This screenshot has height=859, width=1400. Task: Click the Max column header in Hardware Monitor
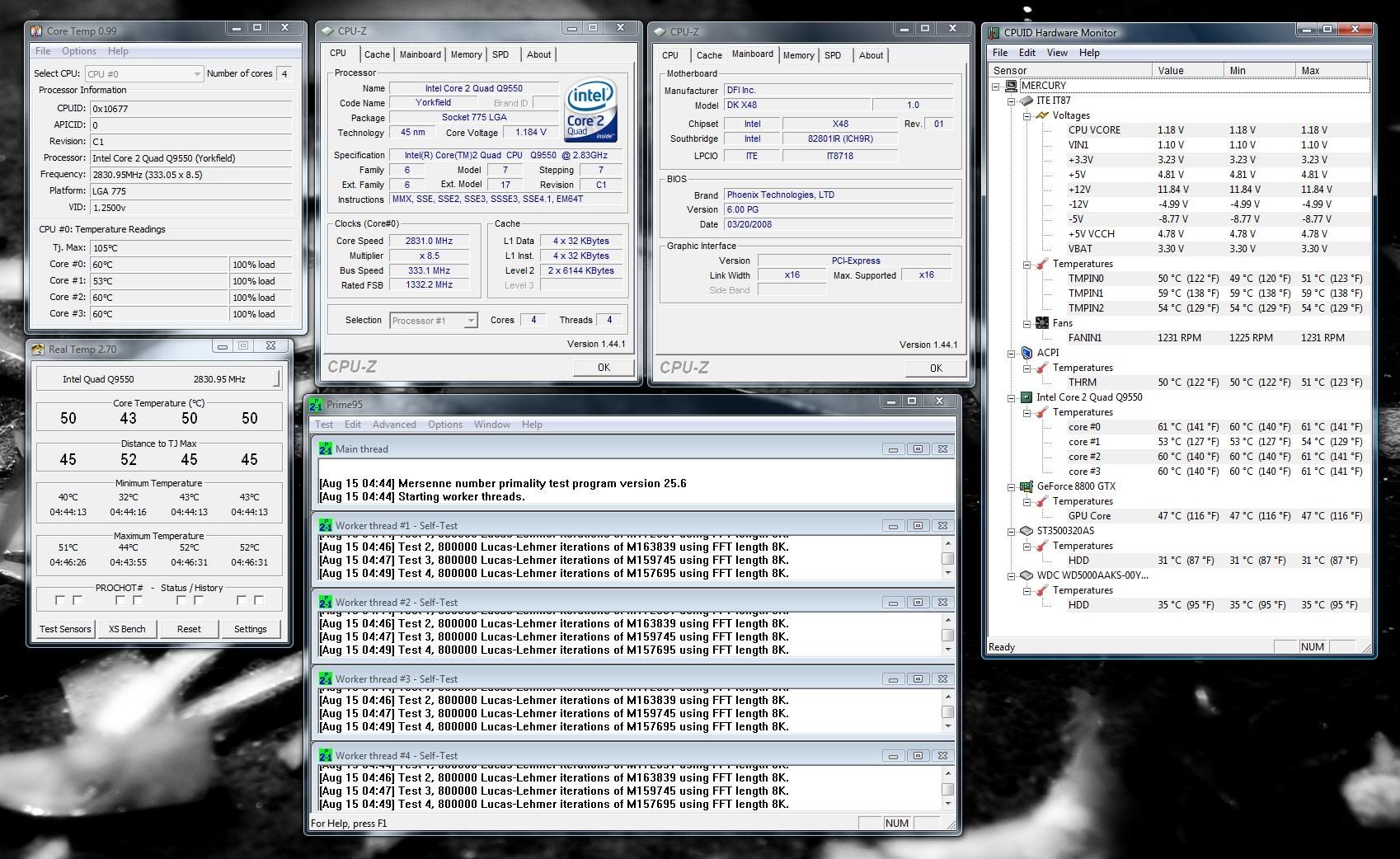pos(1332,71)
